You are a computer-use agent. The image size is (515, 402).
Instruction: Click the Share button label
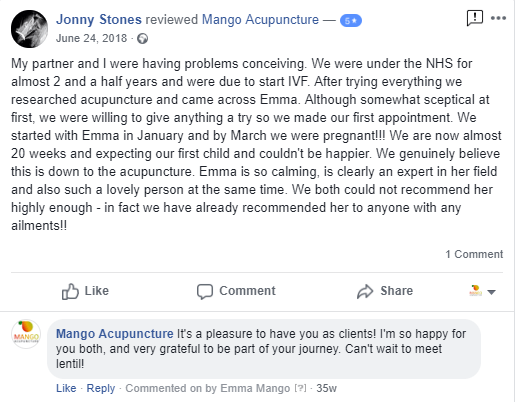pyautogui.click(x=397, y=291)
